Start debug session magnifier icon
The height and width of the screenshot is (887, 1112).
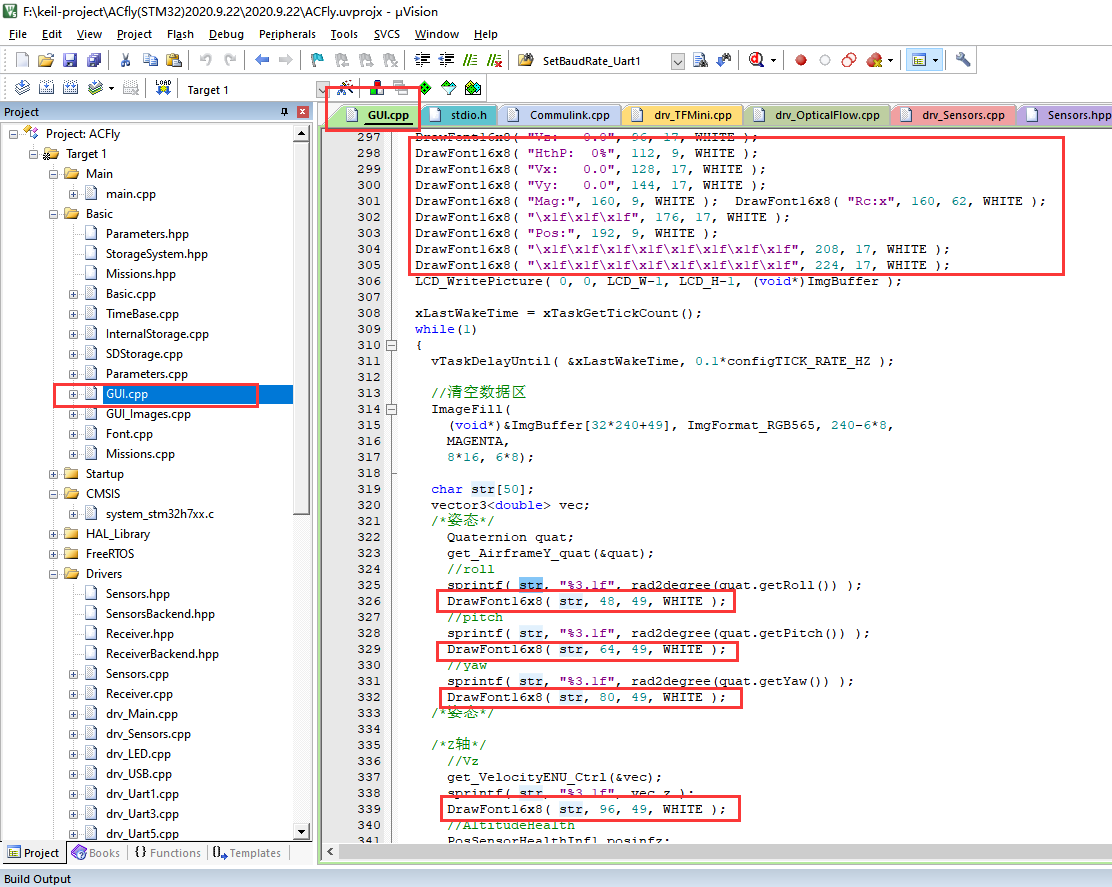point(757,60)
